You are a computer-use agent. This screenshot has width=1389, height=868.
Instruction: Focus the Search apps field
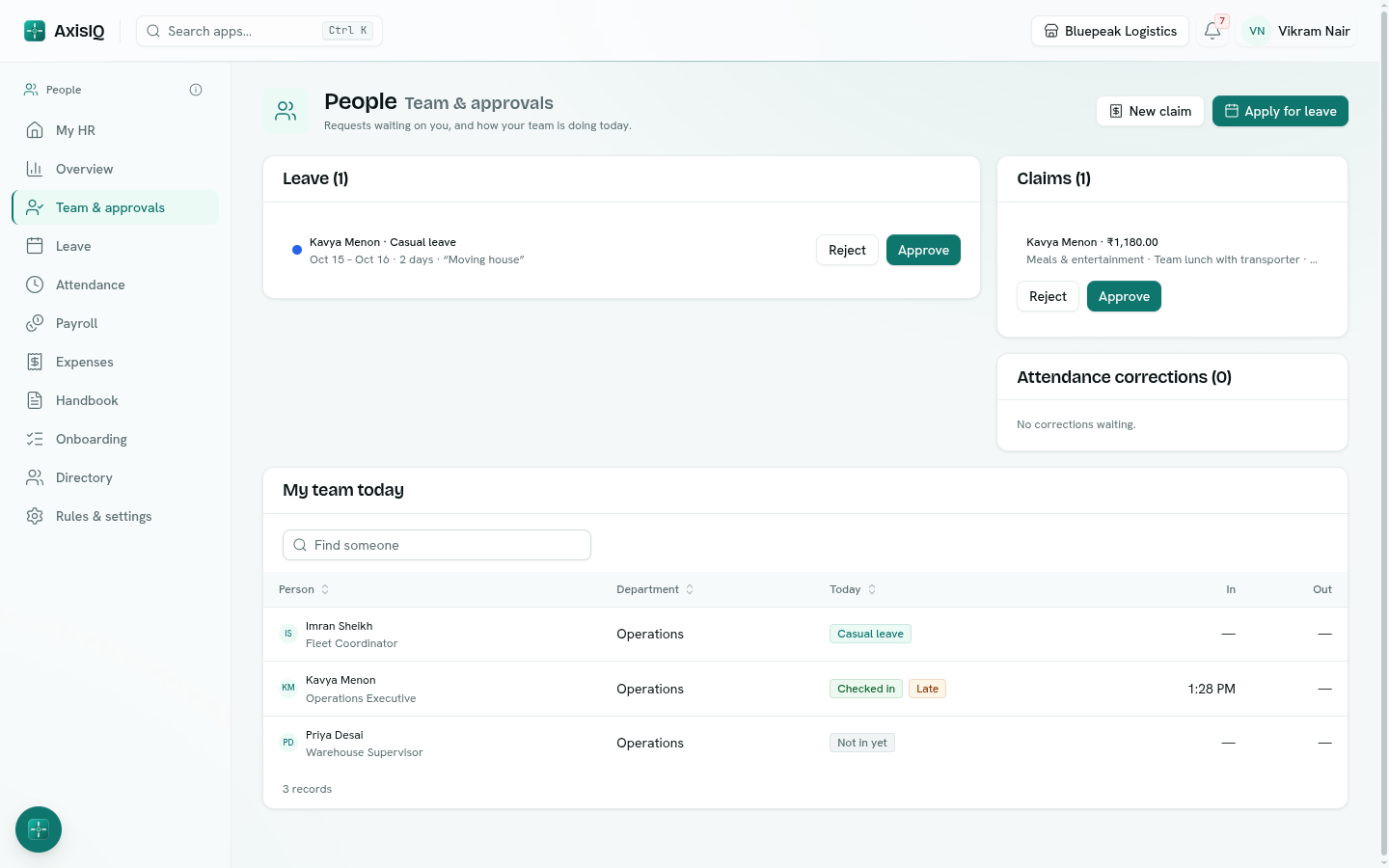pos(259,31)
